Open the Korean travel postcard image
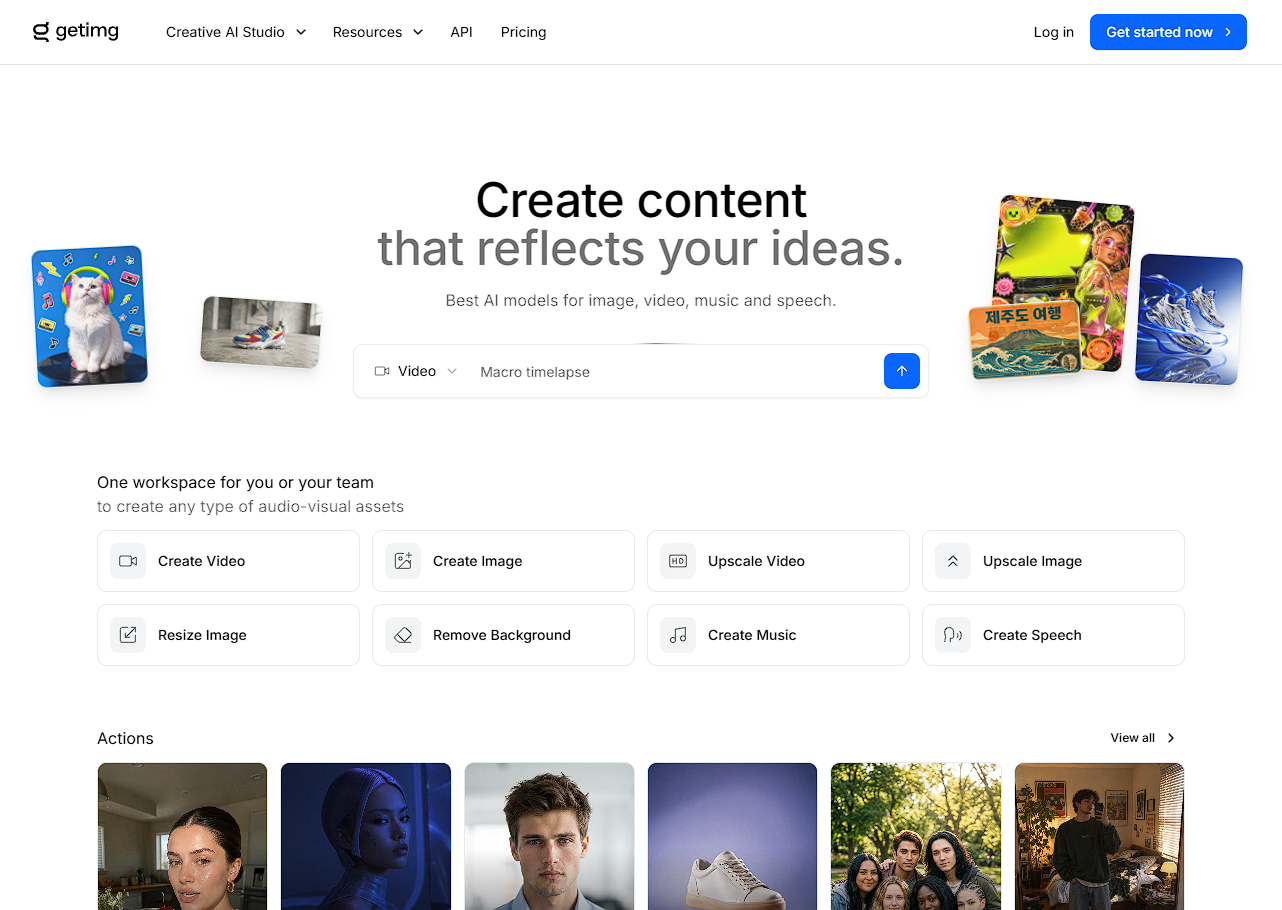 (1026, 342)
